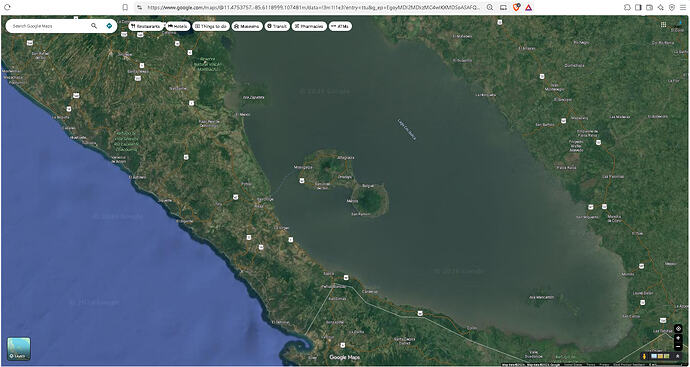
Task: Expand the imagery strip arrow beside Pegman
Action: (x=678, y=356)
